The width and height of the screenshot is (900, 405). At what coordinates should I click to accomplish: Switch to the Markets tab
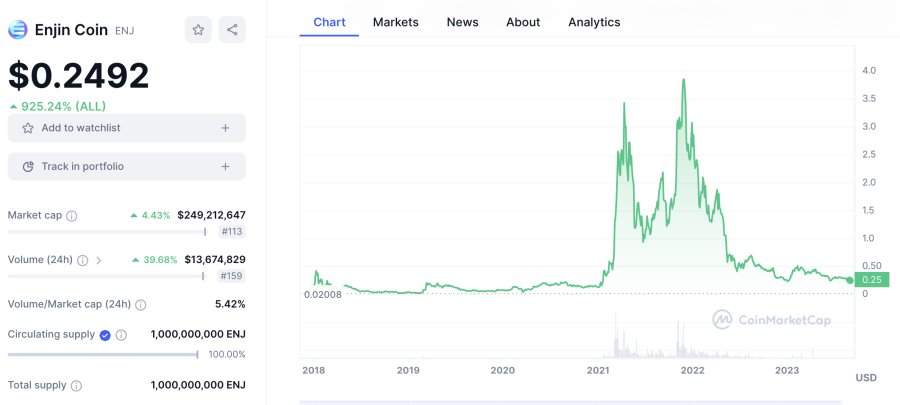(395, 22)
